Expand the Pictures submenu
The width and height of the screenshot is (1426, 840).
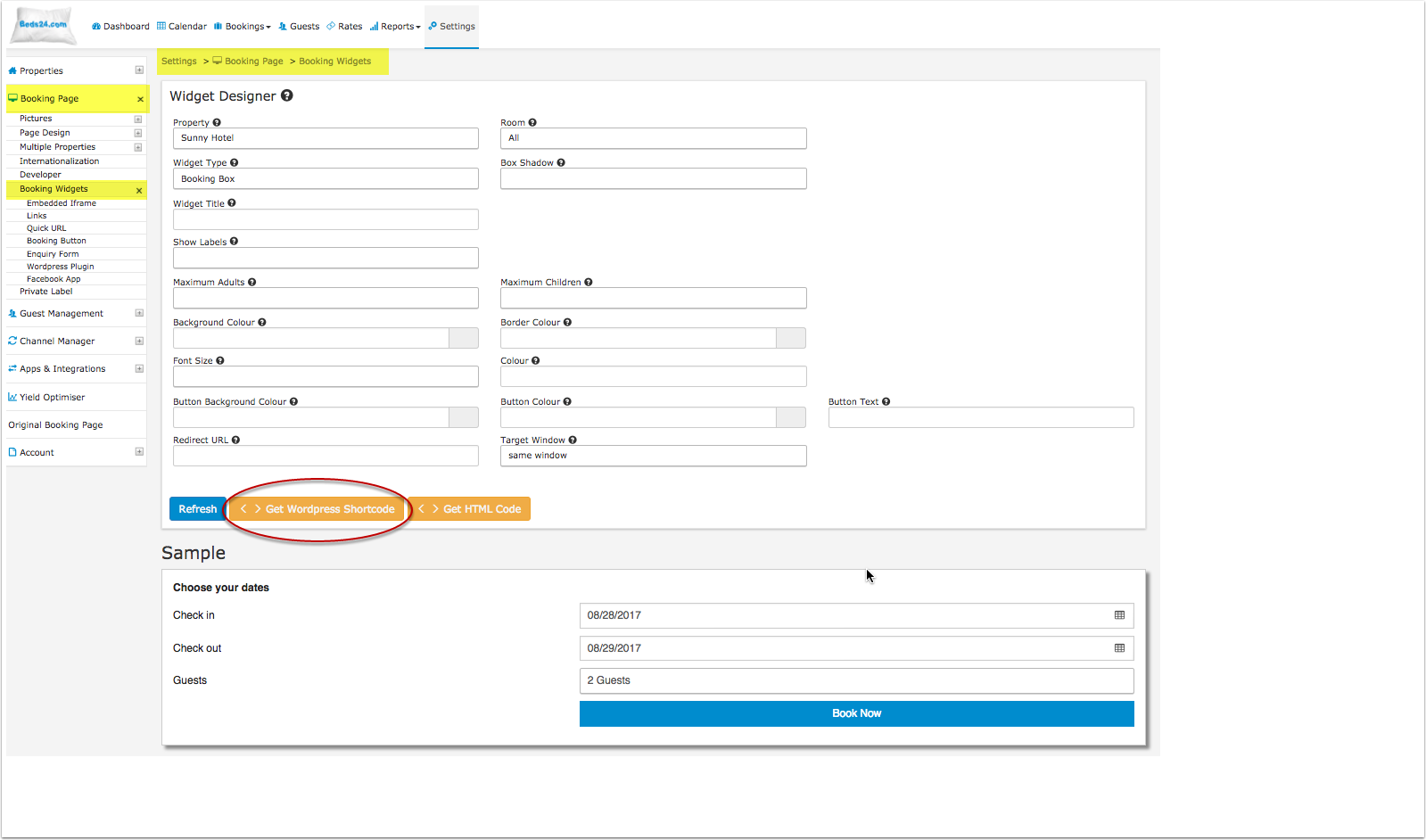coord(138,119)
